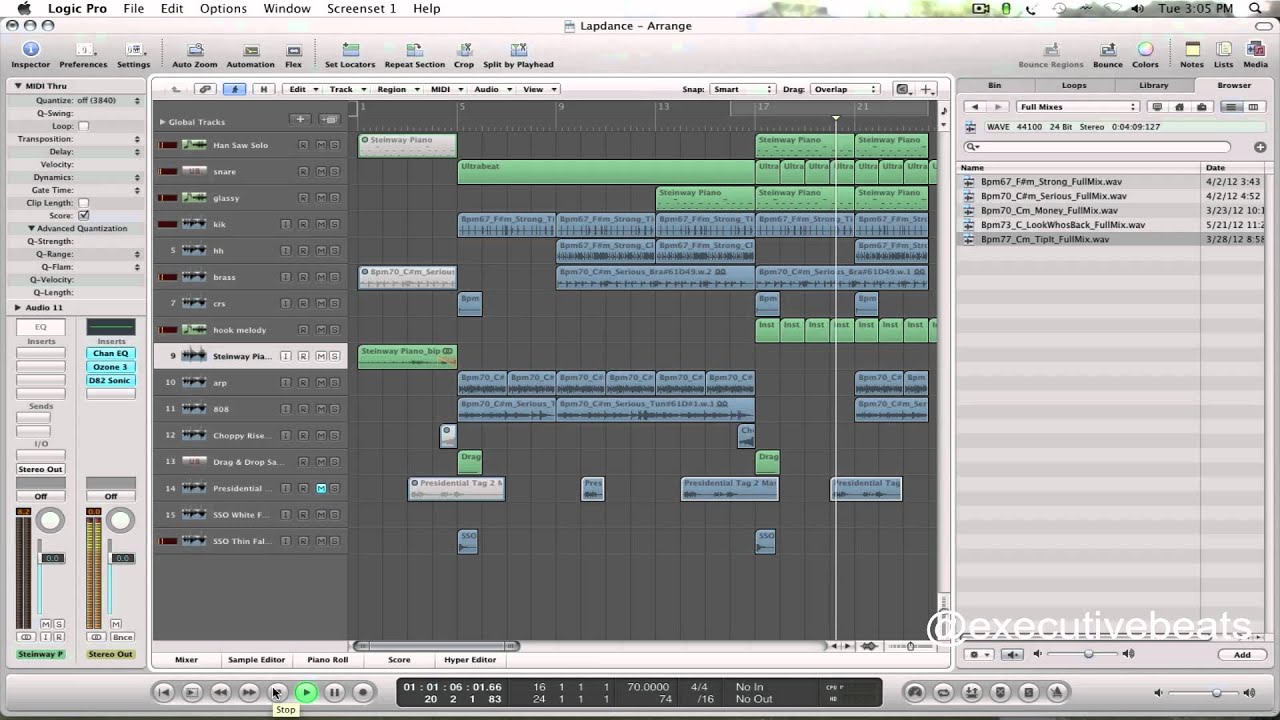Screen dimensions: 1280x720
Task: Open the Piano Roll editor tab
Action: [x=327, y=660]
